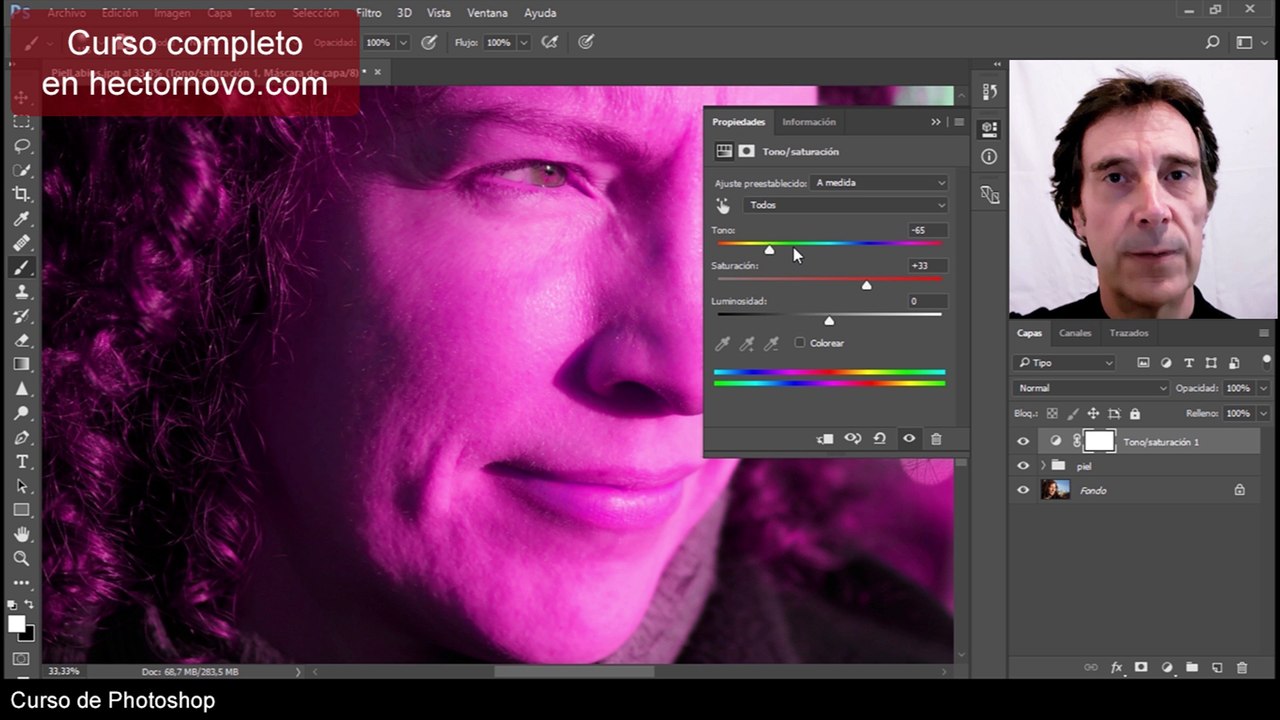
Task: Clip adjustment to the layer below
Action: point(825,439)
